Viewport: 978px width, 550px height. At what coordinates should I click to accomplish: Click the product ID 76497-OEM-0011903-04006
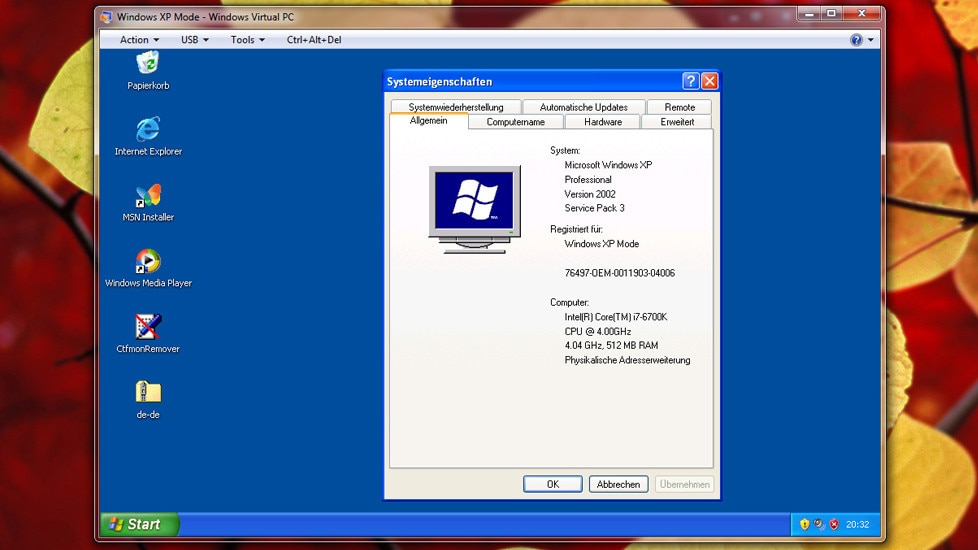click(619, 273)
